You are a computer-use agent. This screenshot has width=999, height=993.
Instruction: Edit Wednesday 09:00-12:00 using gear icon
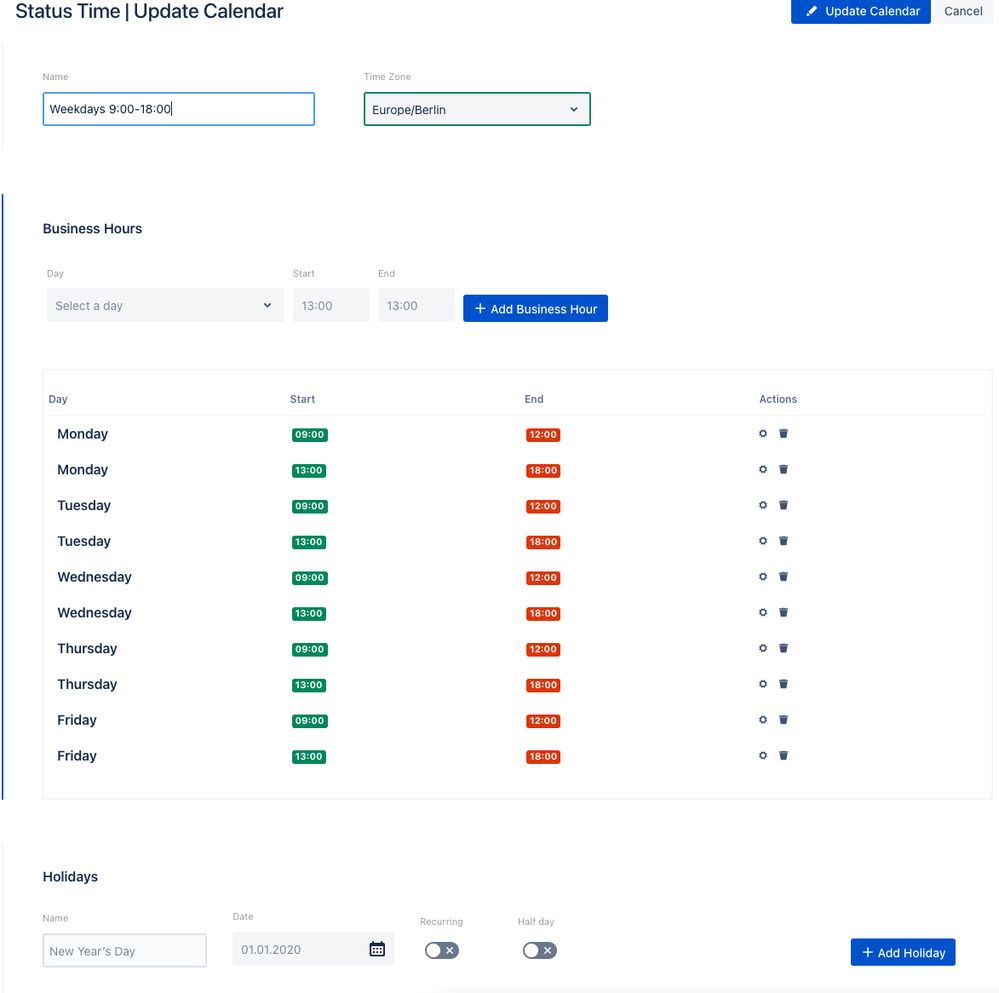click(763, 576)
